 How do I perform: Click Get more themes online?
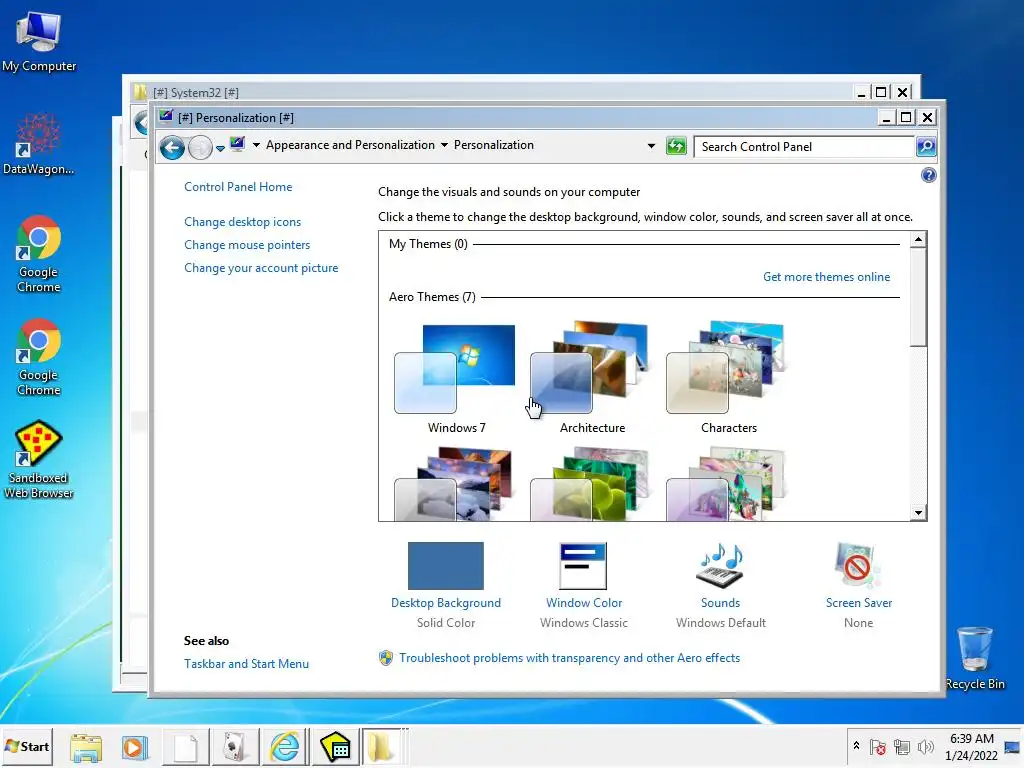[826, 277]
